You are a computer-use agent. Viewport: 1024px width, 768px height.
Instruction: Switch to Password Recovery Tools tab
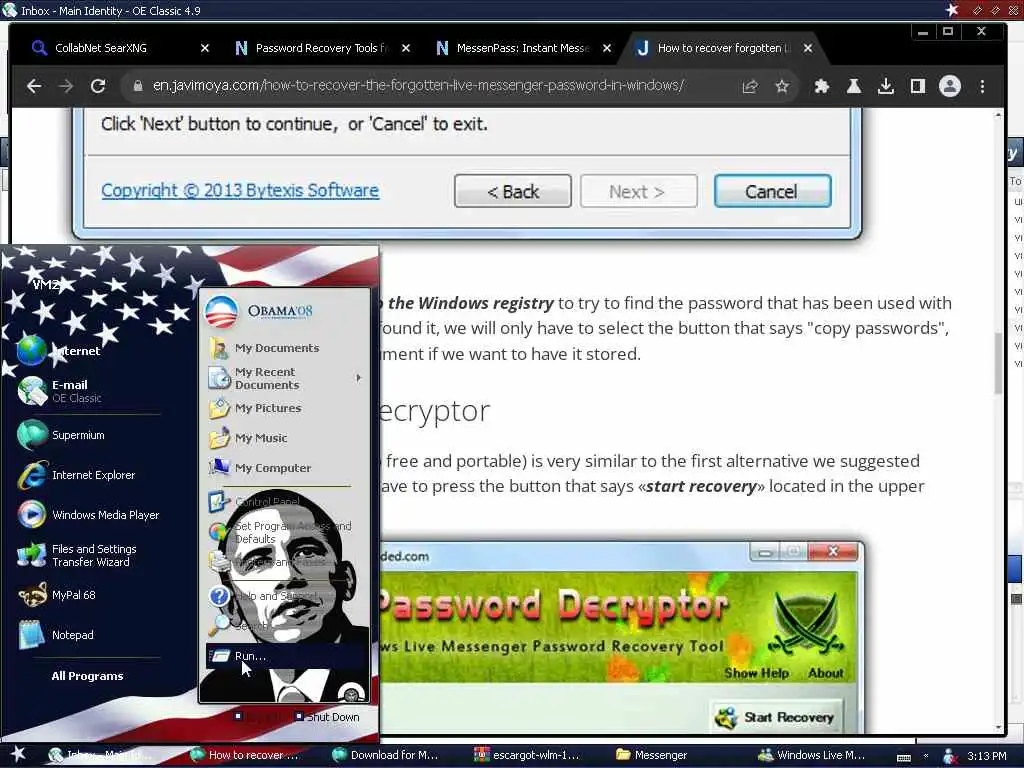coord(320,48)
